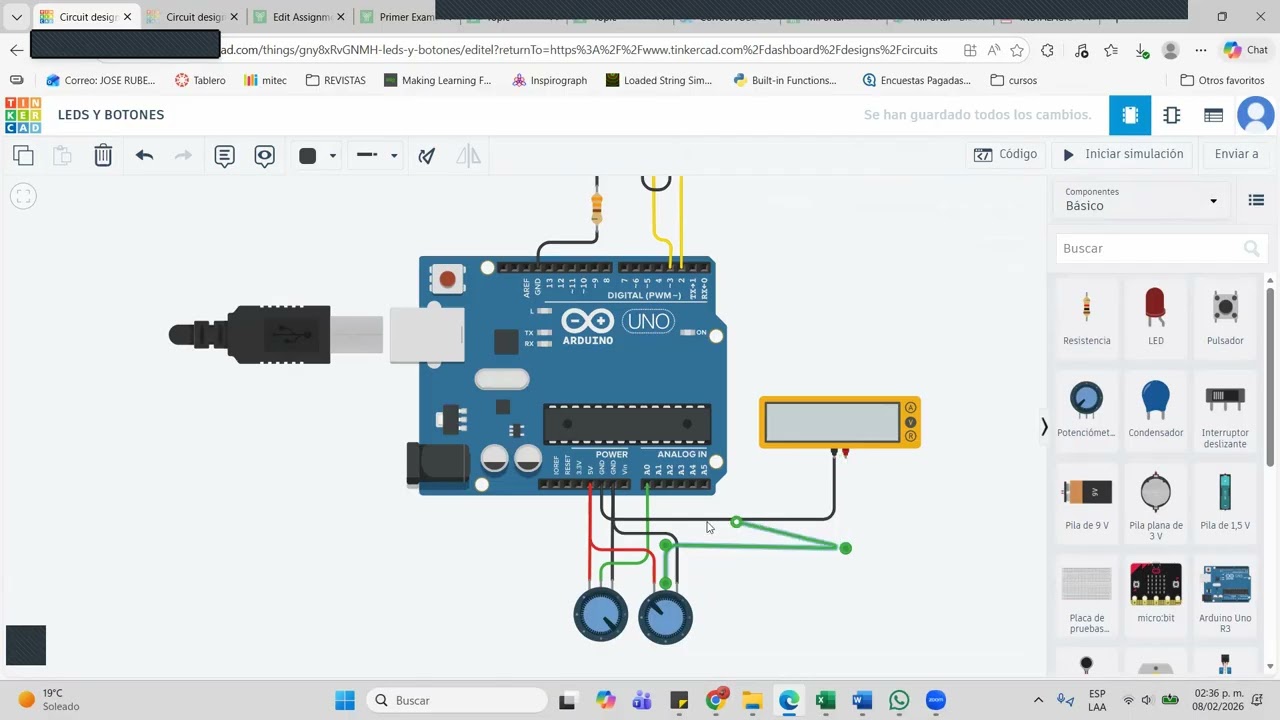The height and width of the screenshot is (720, 1280).
Task: Open Copilot Chat button
Action: pos(1246,50)
